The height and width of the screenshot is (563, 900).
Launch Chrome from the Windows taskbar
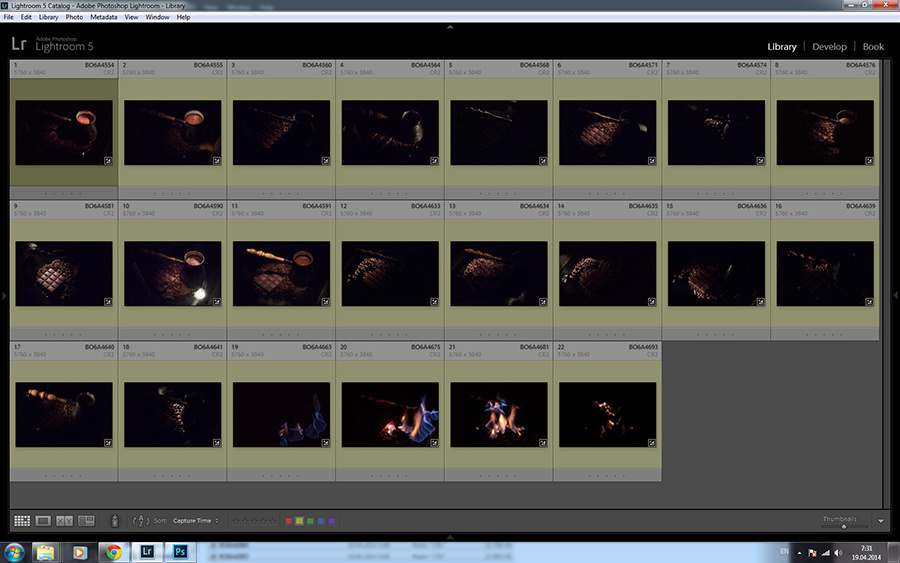click(113, 552)
